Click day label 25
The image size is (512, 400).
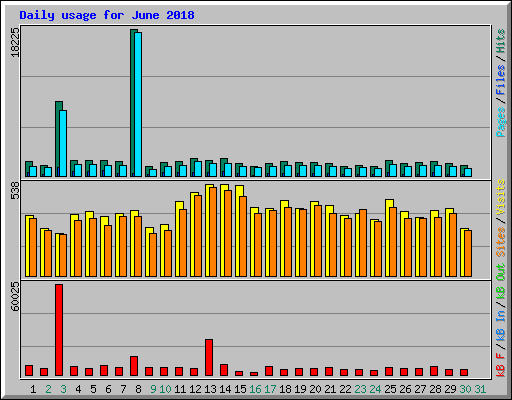click(390, 389)
